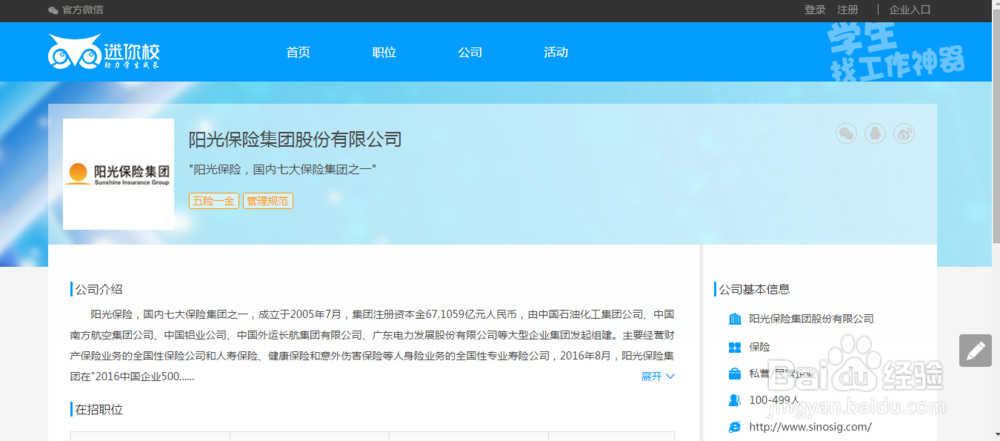Click the 学生找工作神器 banner graphic
This screenshot has width=1000, height=441.
(896, 52)
